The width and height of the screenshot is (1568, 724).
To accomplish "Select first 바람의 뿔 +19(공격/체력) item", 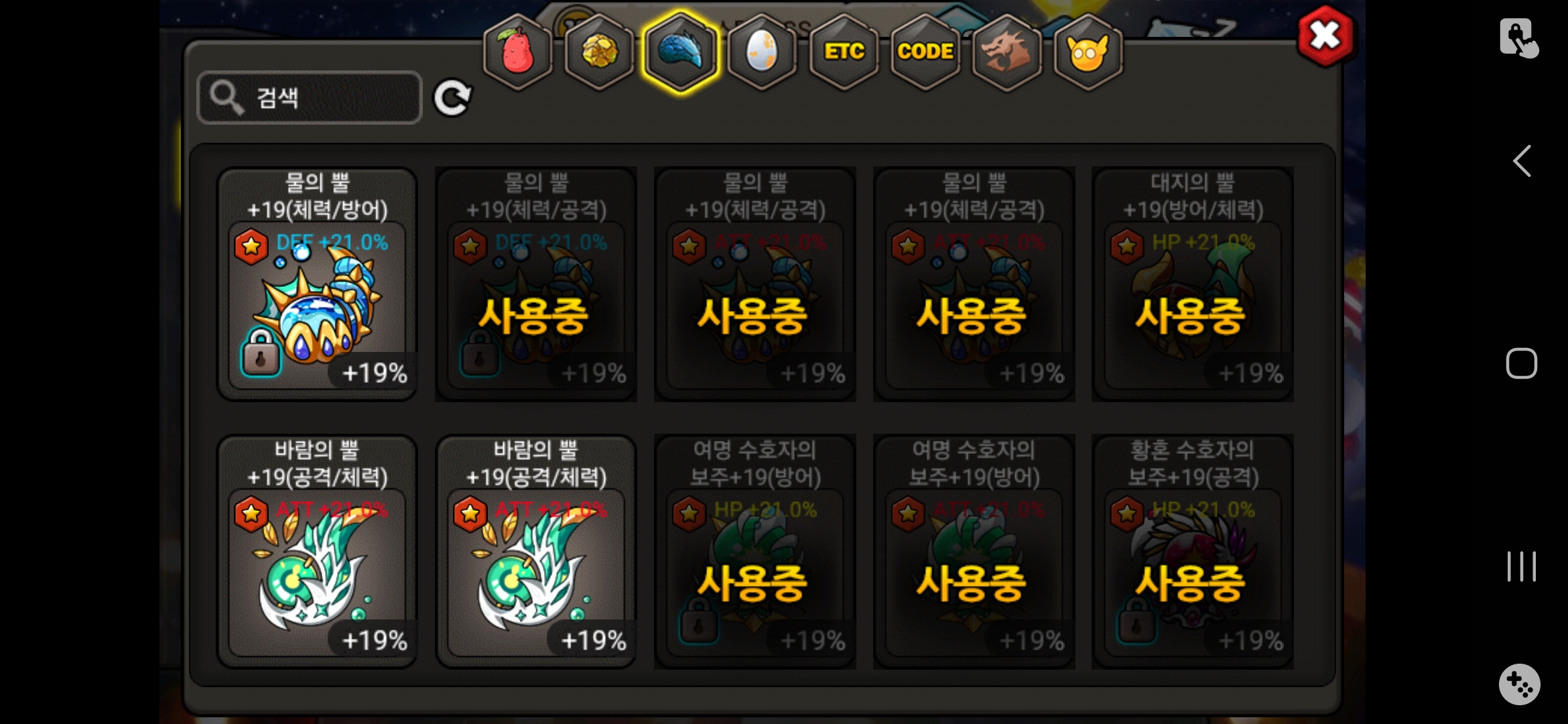I will 318,552.
